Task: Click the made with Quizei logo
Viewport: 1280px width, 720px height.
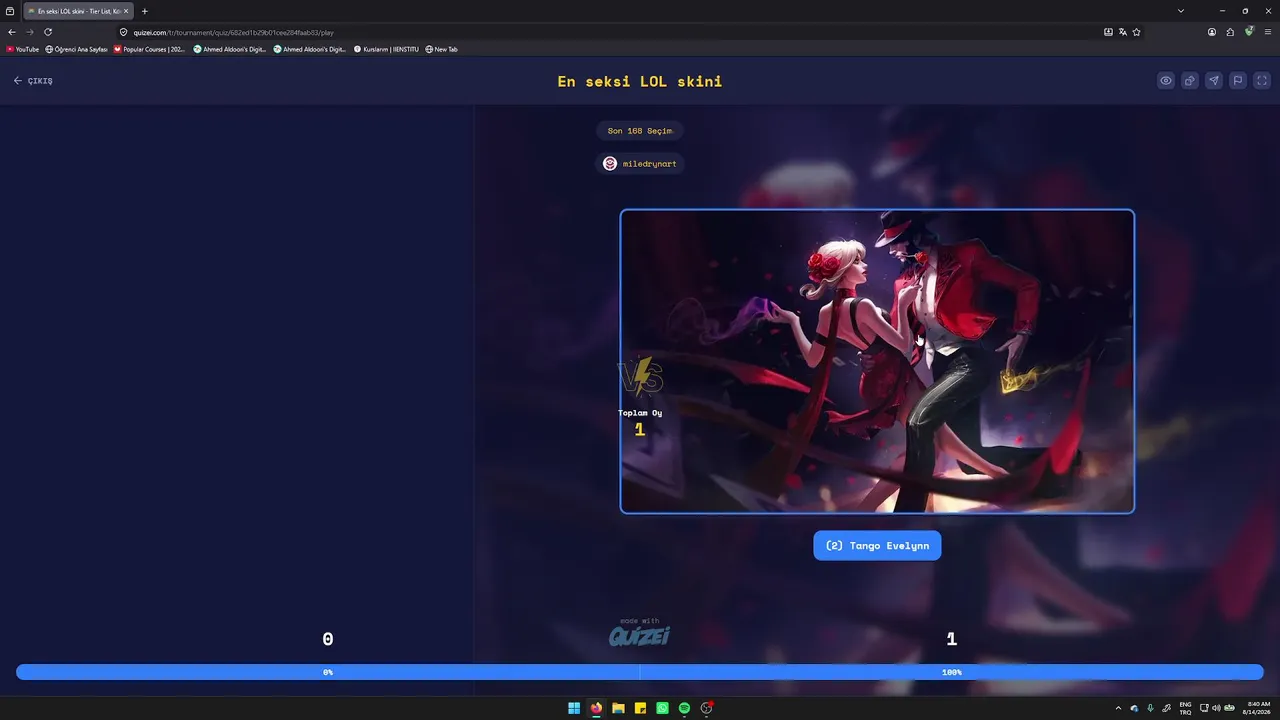Action: coord(640,633)
